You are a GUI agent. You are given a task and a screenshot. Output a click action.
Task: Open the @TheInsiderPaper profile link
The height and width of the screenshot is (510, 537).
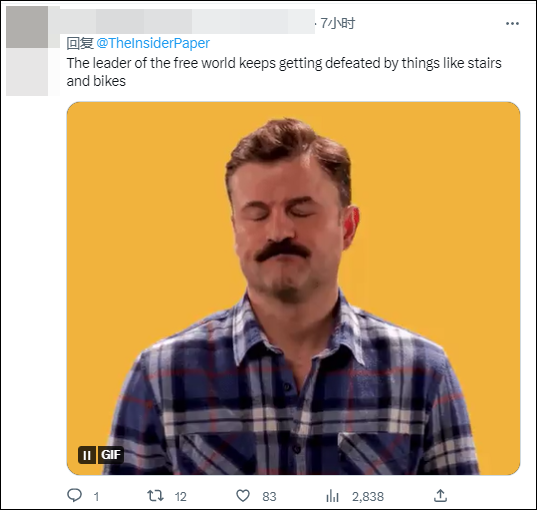tap(153, 43)
